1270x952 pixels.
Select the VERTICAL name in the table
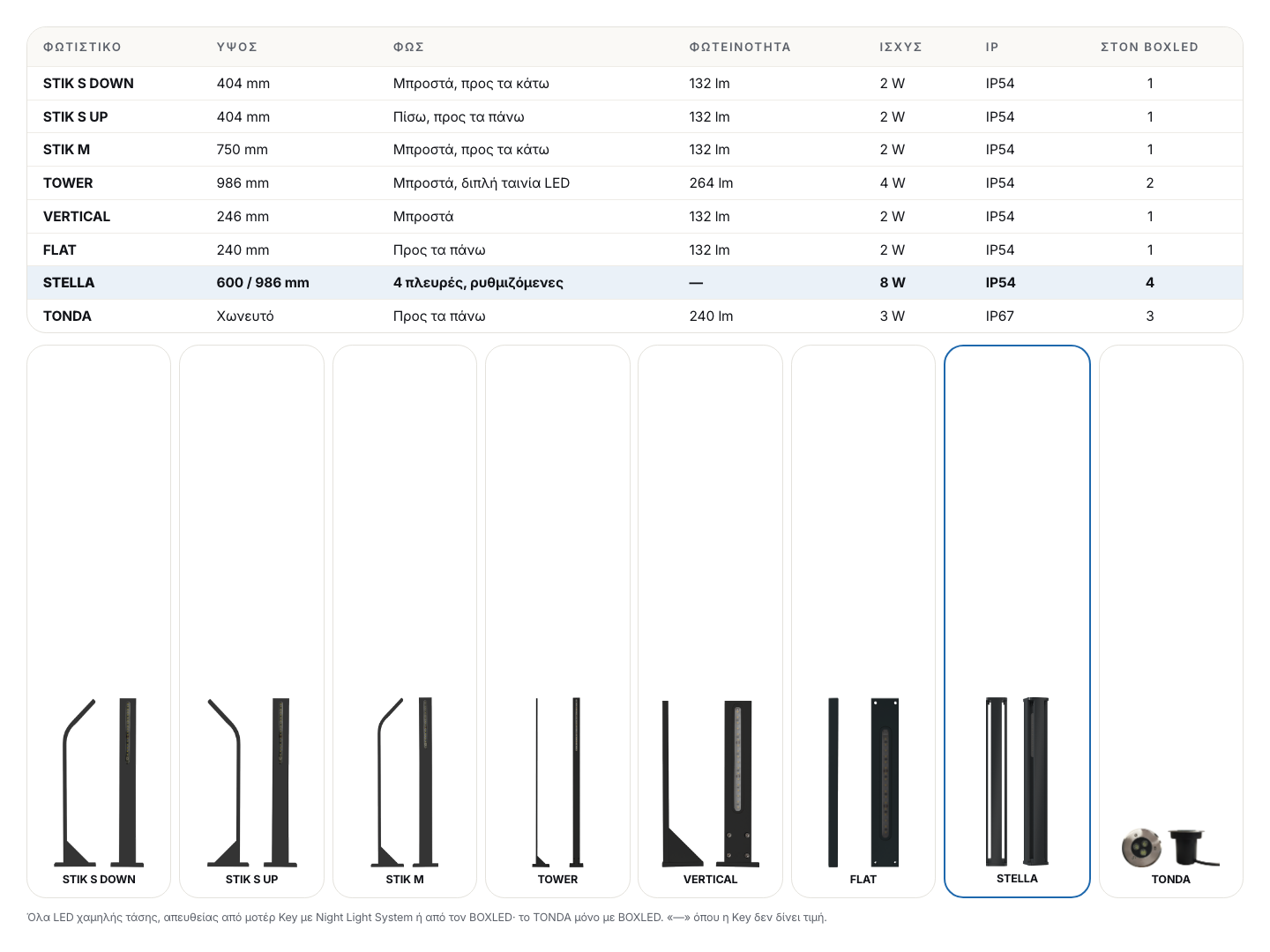click(x=77, y=217)
